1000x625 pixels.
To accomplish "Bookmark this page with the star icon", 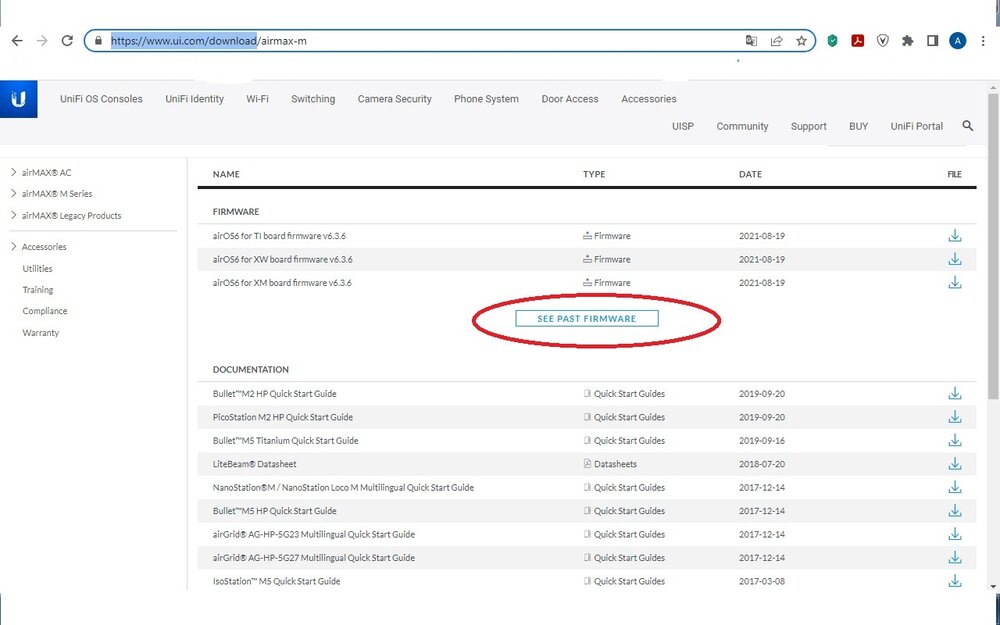I will coord(801,41).
